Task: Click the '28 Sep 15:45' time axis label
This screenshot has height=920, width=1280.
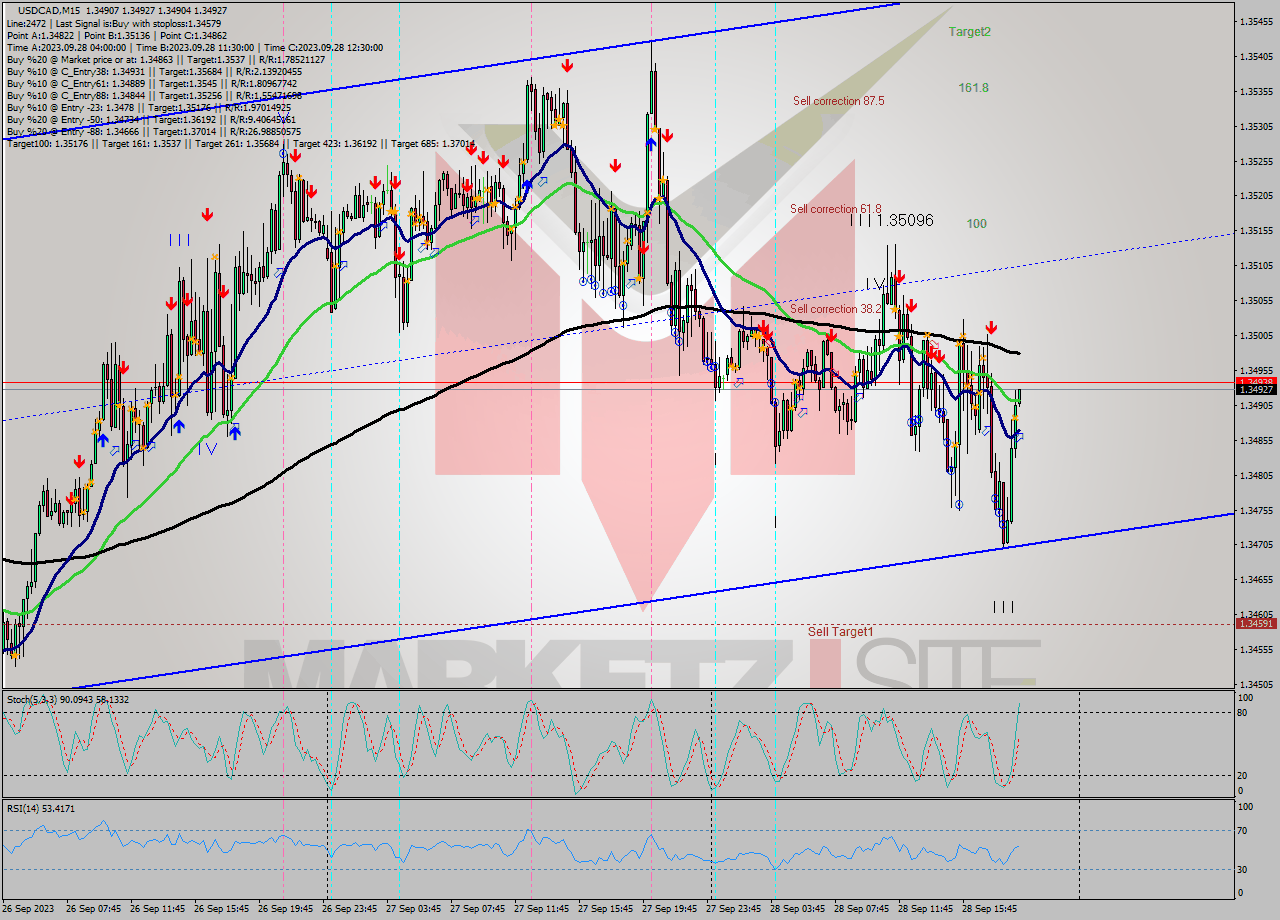Action: pyautogui.click(x=990, y=909)
